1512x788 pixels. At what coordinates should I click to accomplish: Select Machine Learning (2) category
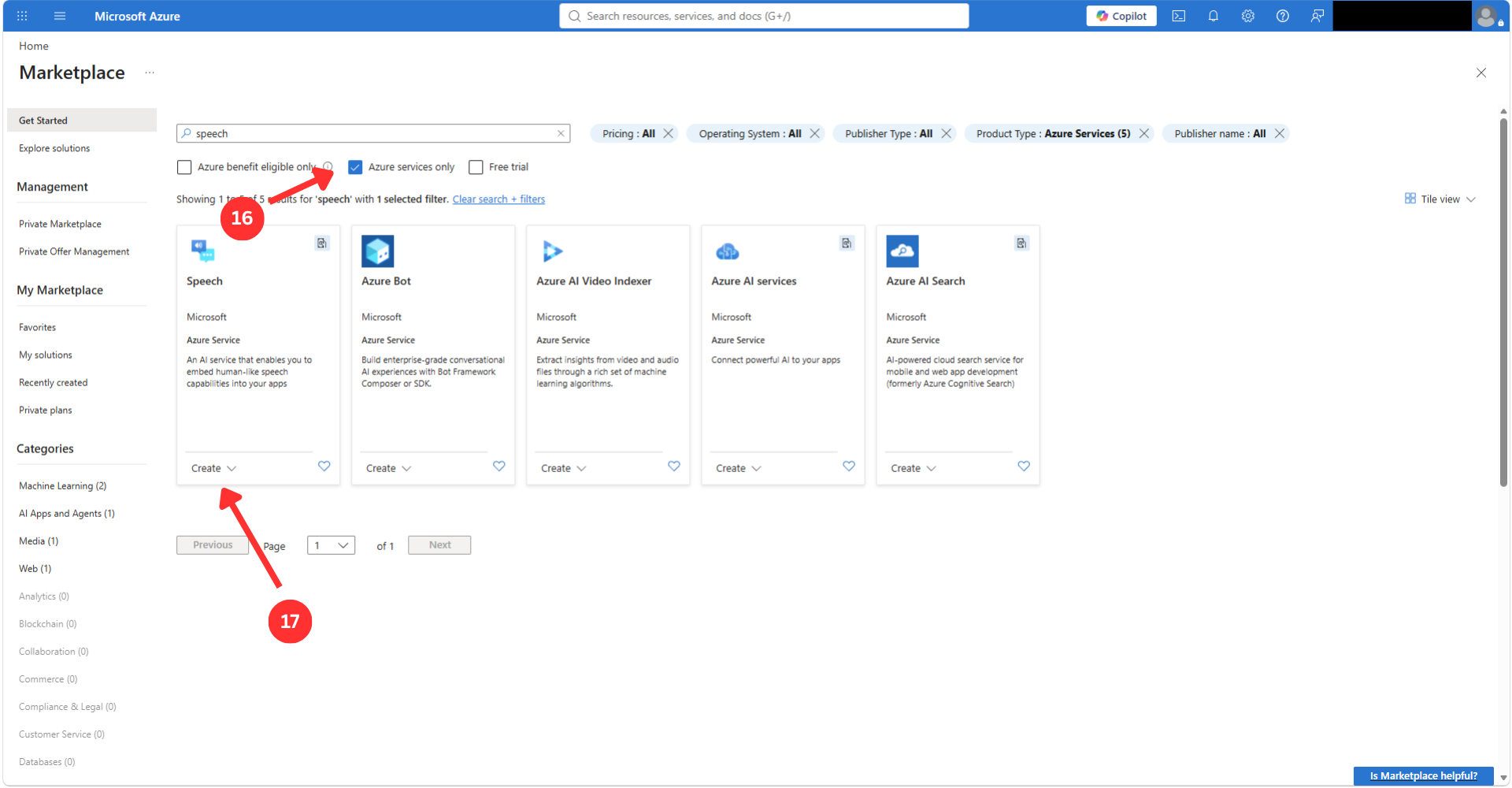63,486
